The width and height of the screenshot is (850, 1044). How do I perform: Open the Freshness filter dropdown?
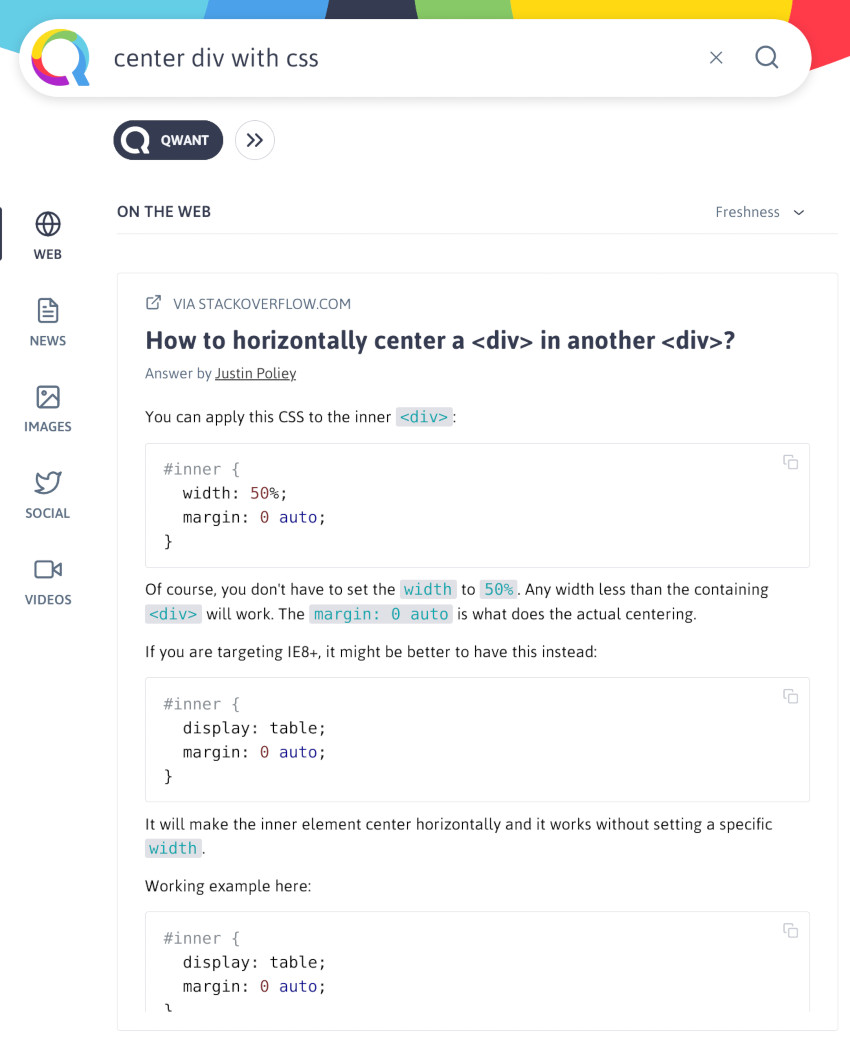[x=759, y=212]
